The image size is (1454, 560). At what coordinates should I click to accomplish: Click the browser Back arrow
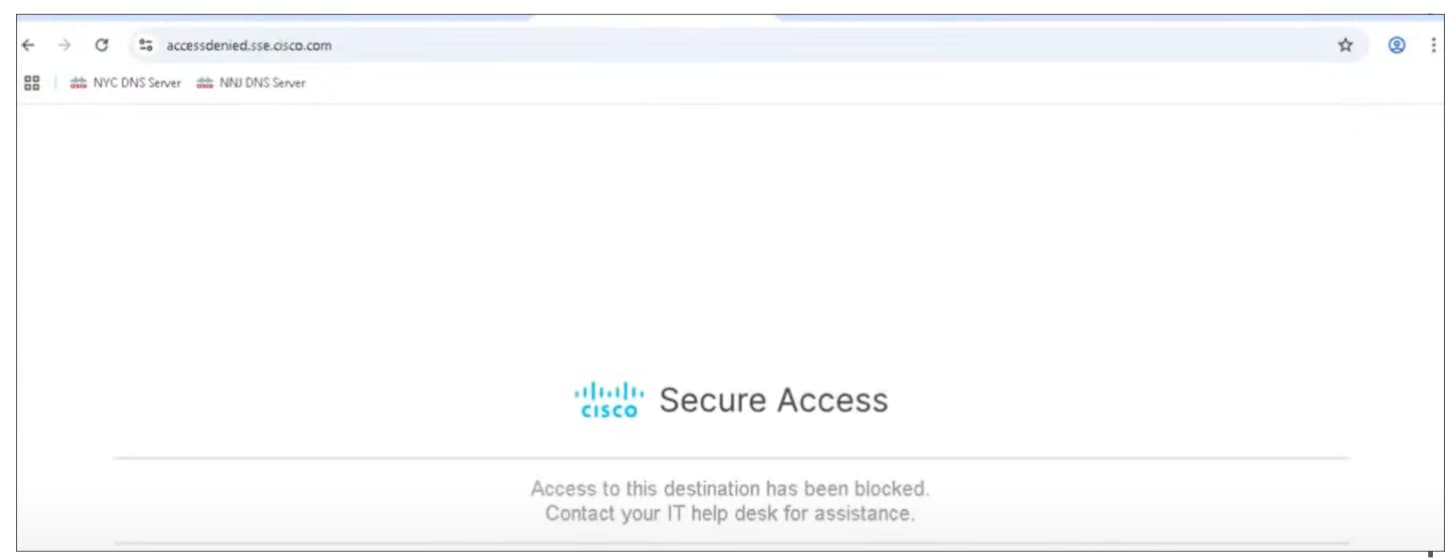coord(28,45)
